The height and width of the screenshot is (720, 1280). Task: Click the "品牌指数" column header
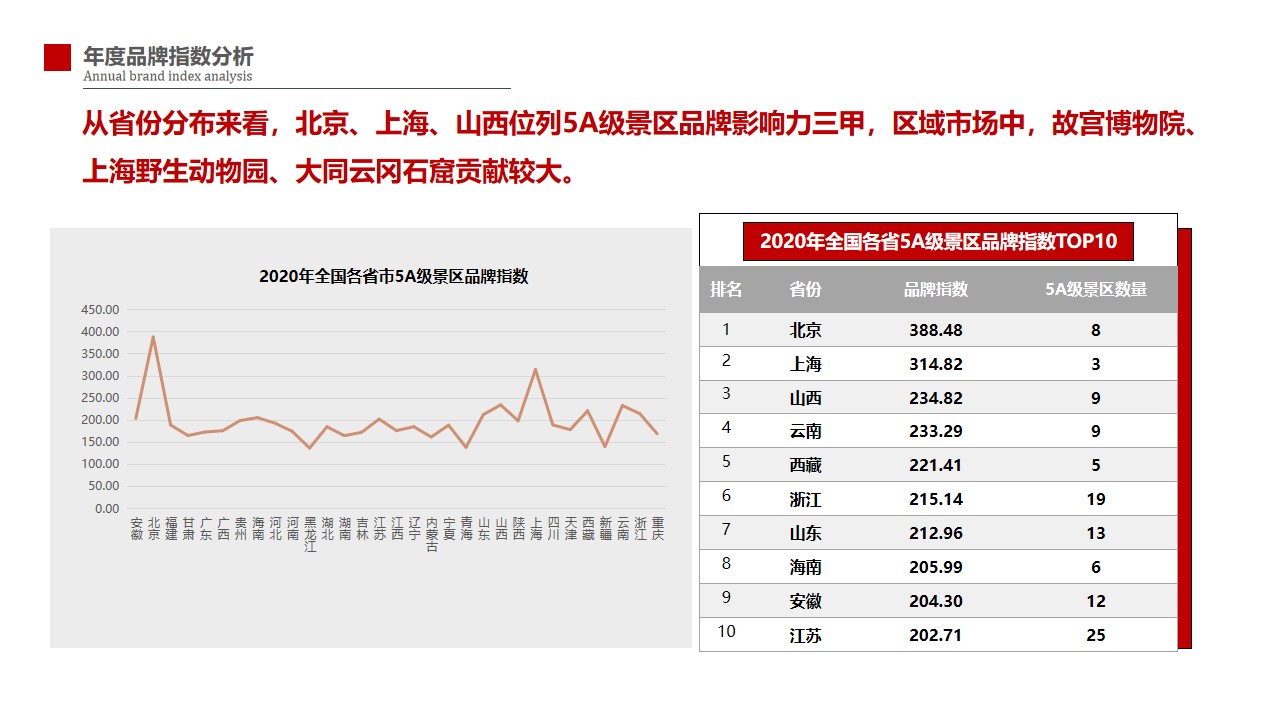(x=936, y=290)
